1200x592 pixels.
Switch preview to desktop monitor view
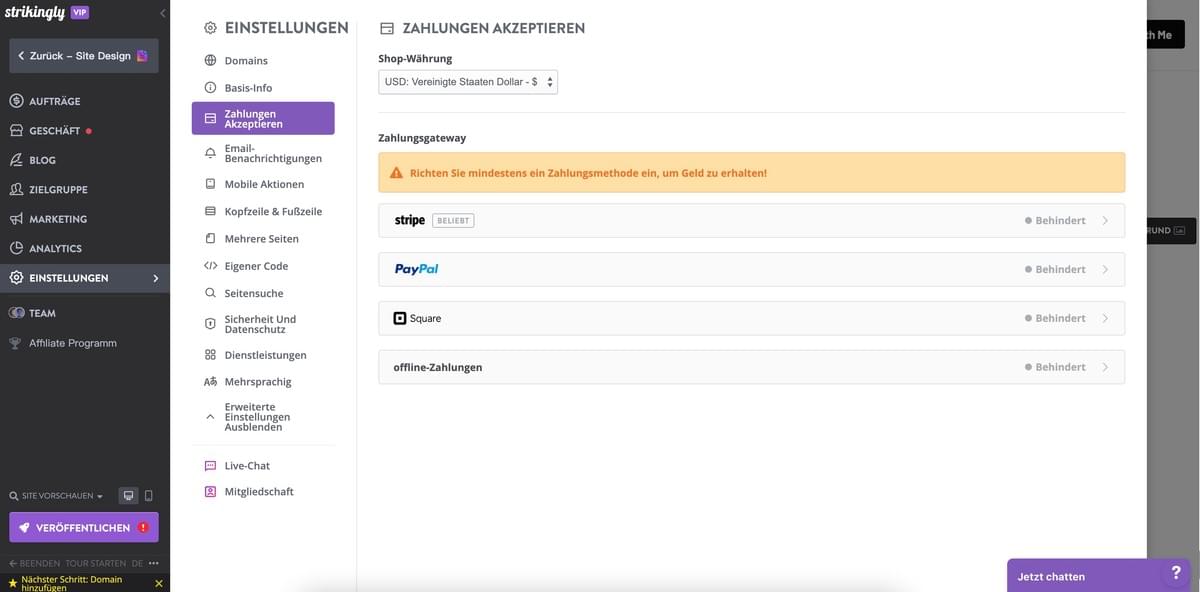(128, 494)
